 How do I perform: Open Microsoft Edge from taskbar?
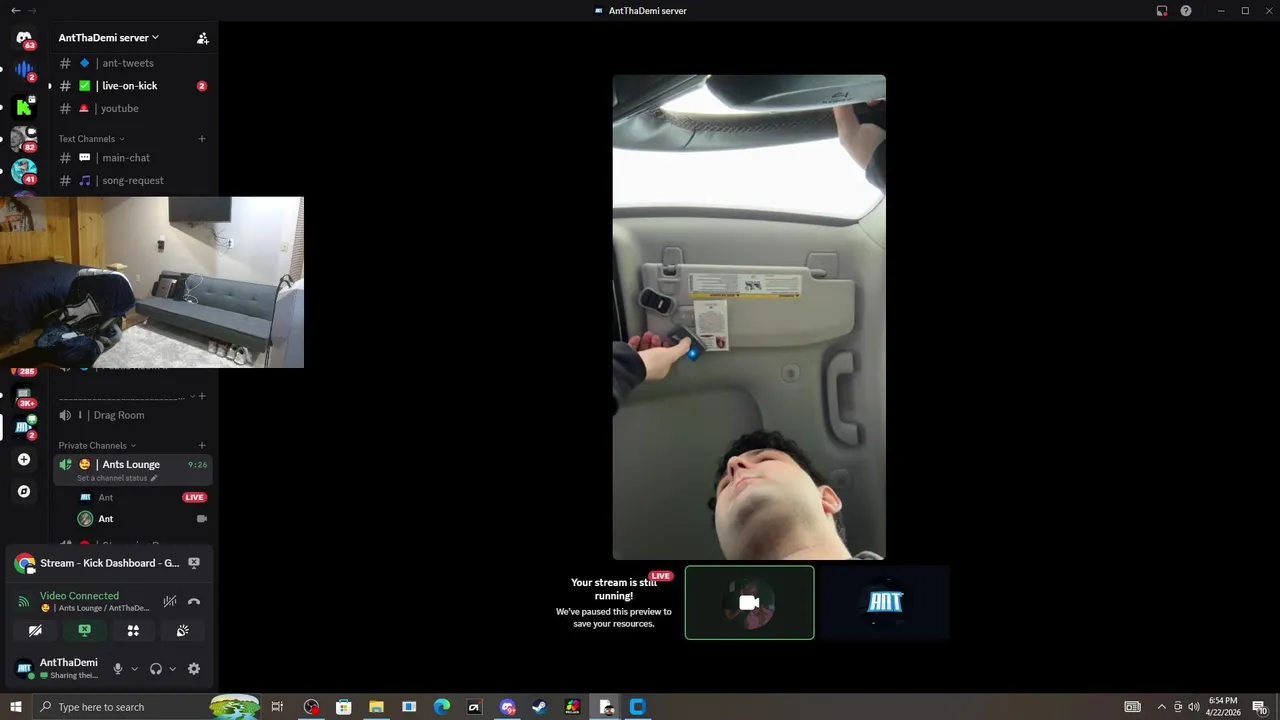(x=442, y=707)
